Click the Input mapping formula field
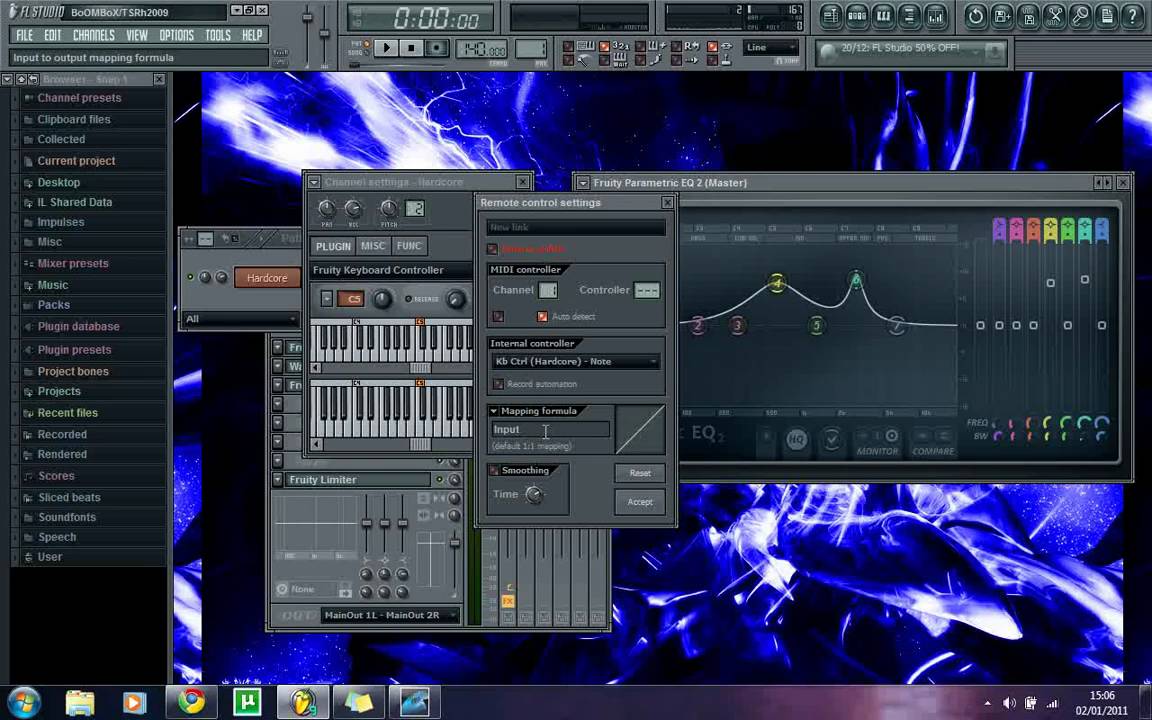The image size is (1152, 720). tap(550, 430)
